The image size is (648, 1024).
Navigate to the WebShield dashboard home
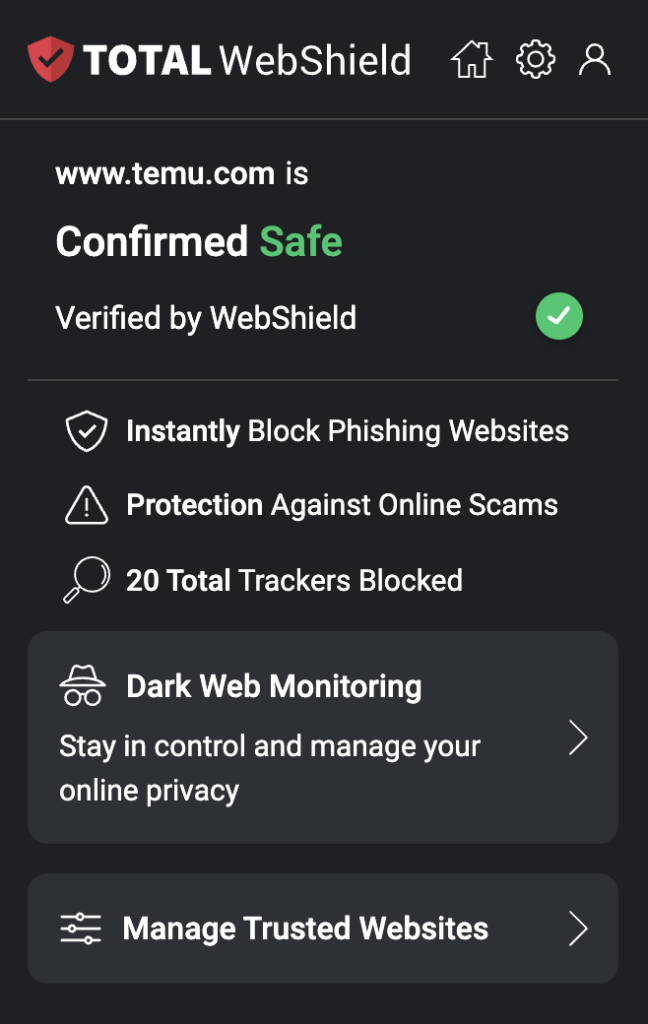point(471,59)
